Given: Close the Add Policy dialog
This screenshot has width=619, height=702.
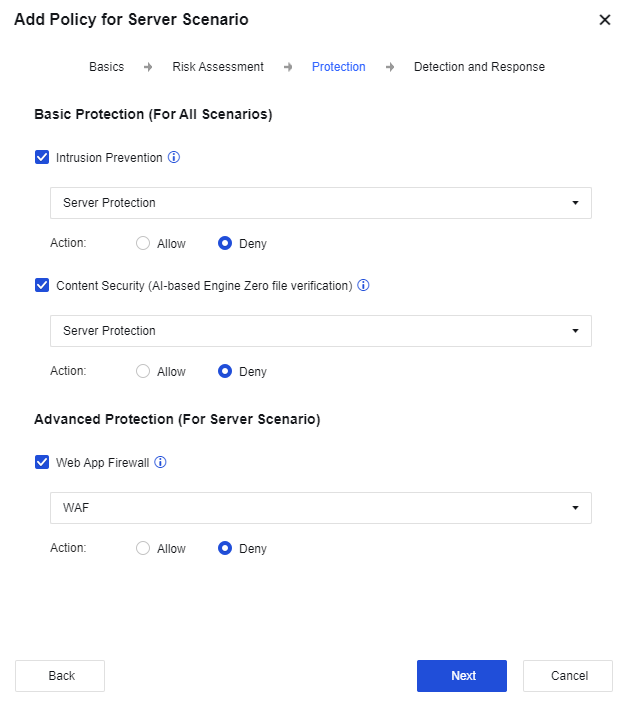Looking at the screenshot, I should [x=604, y=20].
